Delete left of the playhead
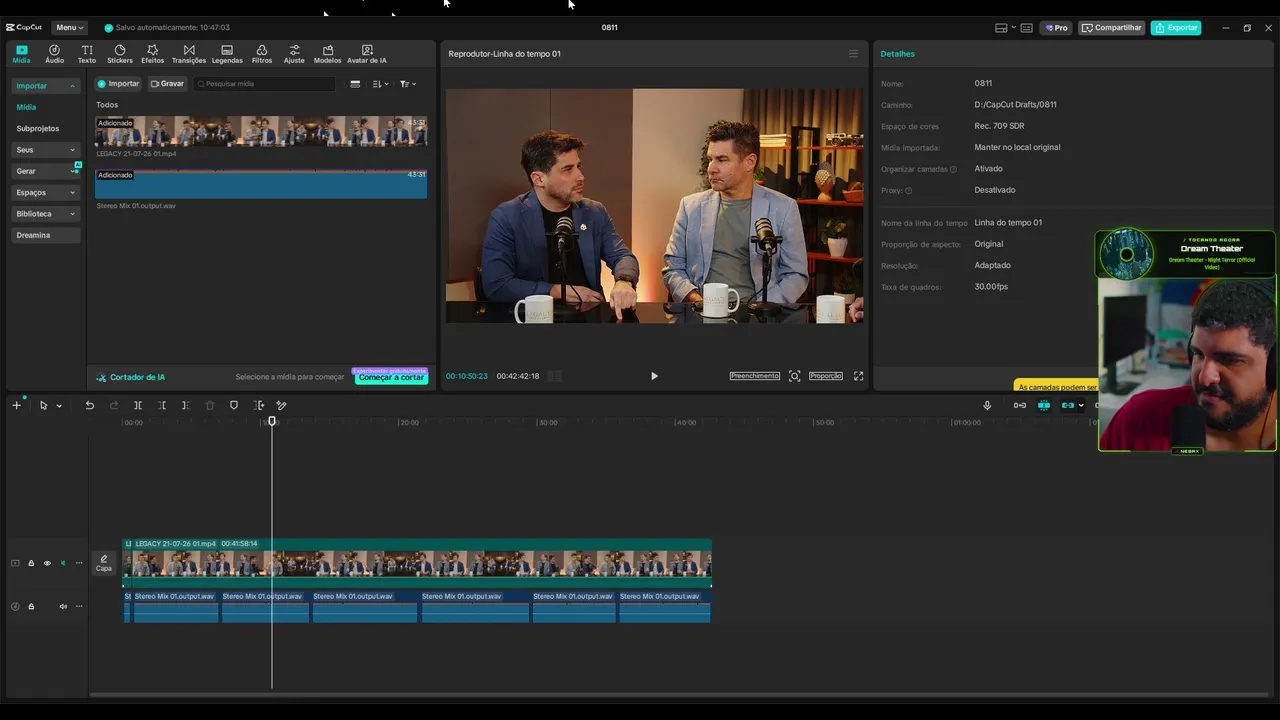The width and height of the screenshot is (1280, 720). tap(162, 405)
